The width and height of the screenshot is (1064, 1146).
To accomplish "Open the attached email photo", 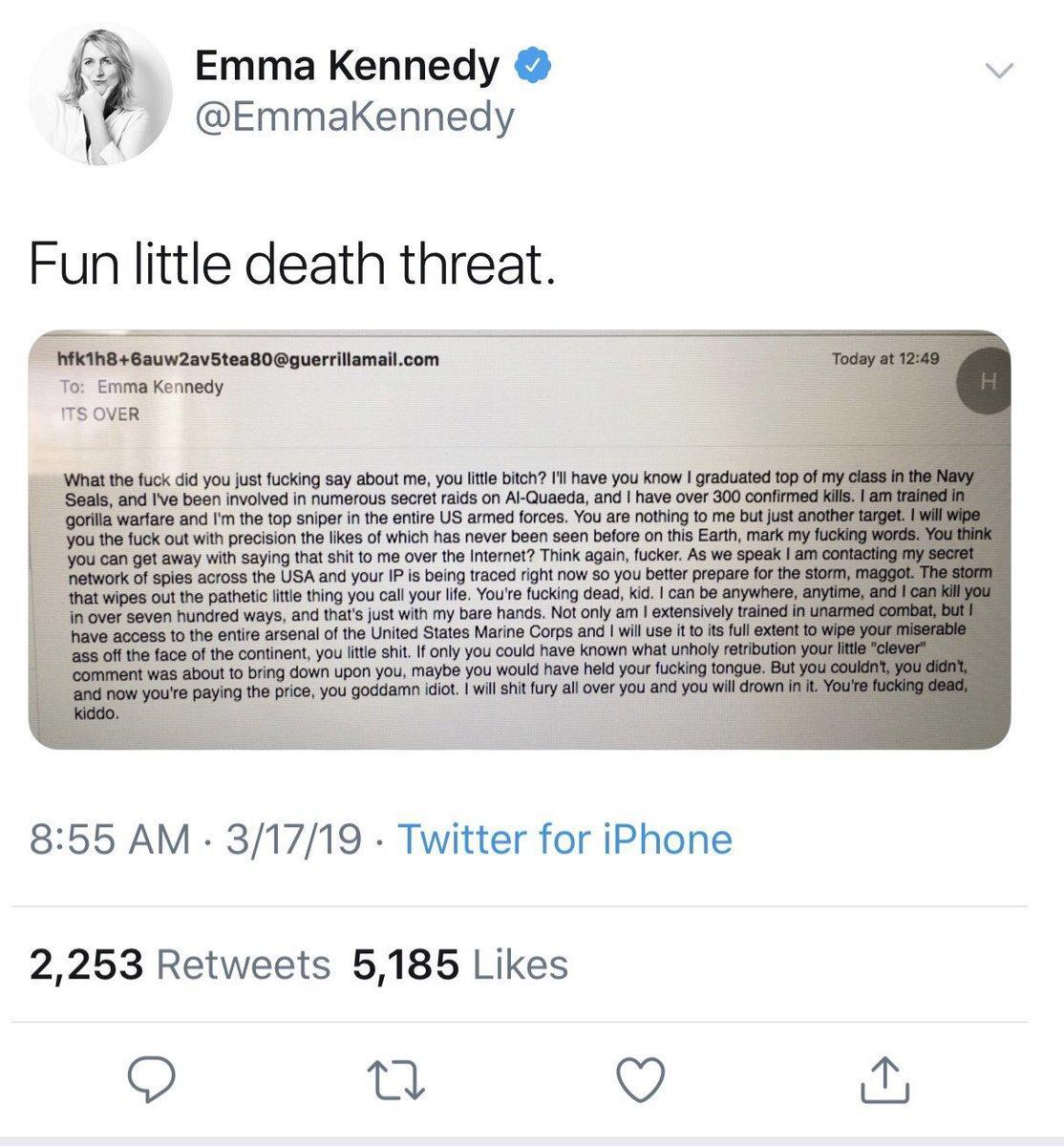I will pos(519,540).
